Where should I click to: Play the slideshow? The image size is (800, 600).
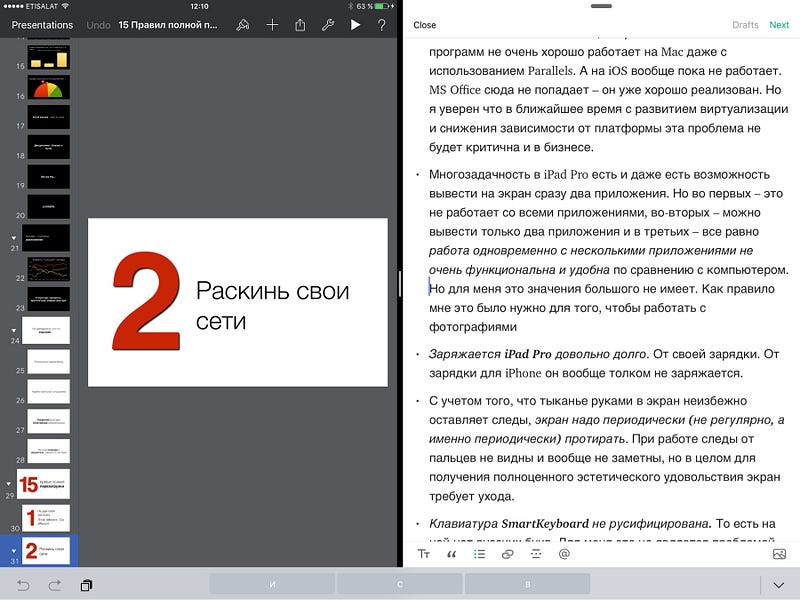(356, 24)
